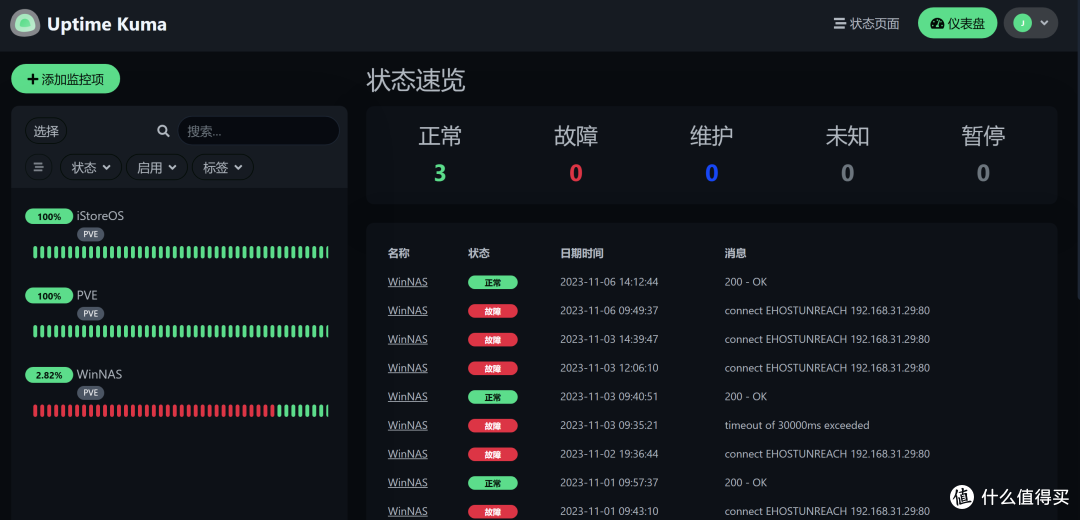Click the 100% uptime badge of iStoreOS

[49, 216]
